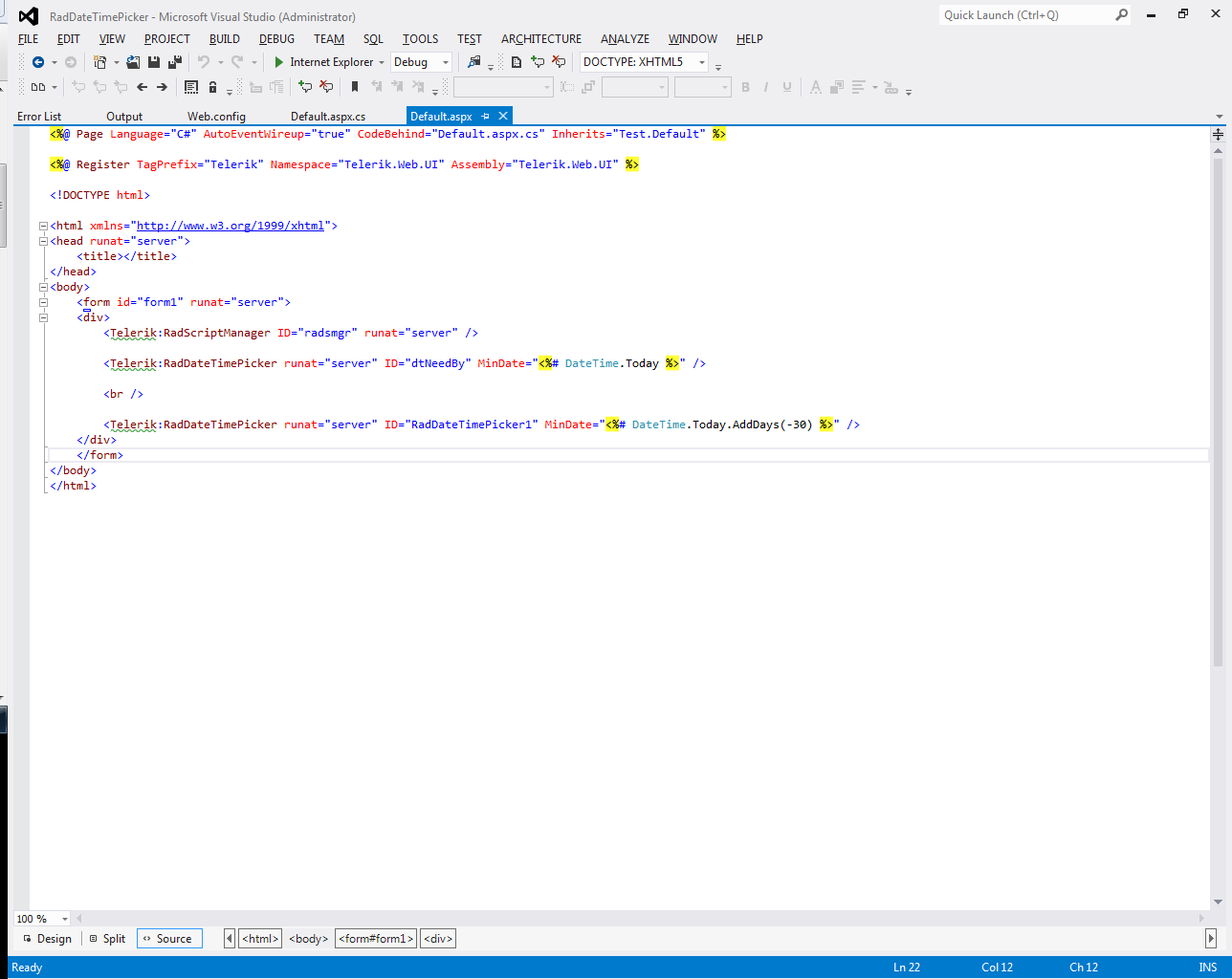1232x979 pixels.
Task: Open the BUILD menu
Action: click(225, 39)
